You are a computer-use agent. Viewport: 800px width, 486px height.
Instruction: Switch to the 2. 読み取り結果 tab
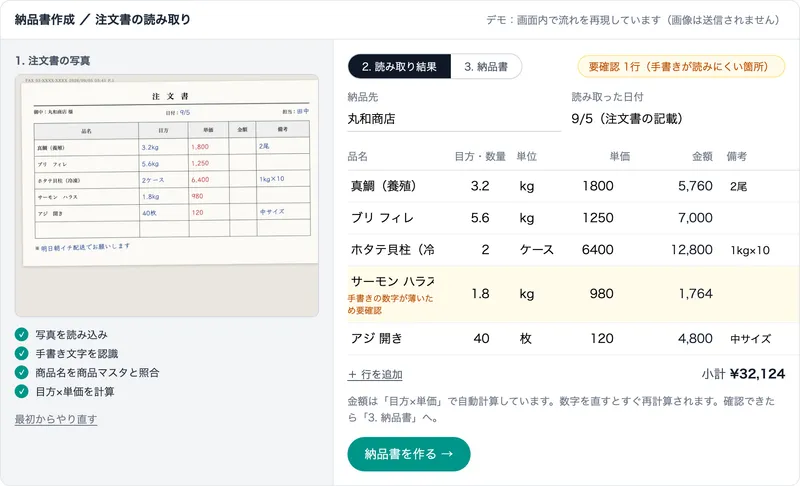[399, 66]
